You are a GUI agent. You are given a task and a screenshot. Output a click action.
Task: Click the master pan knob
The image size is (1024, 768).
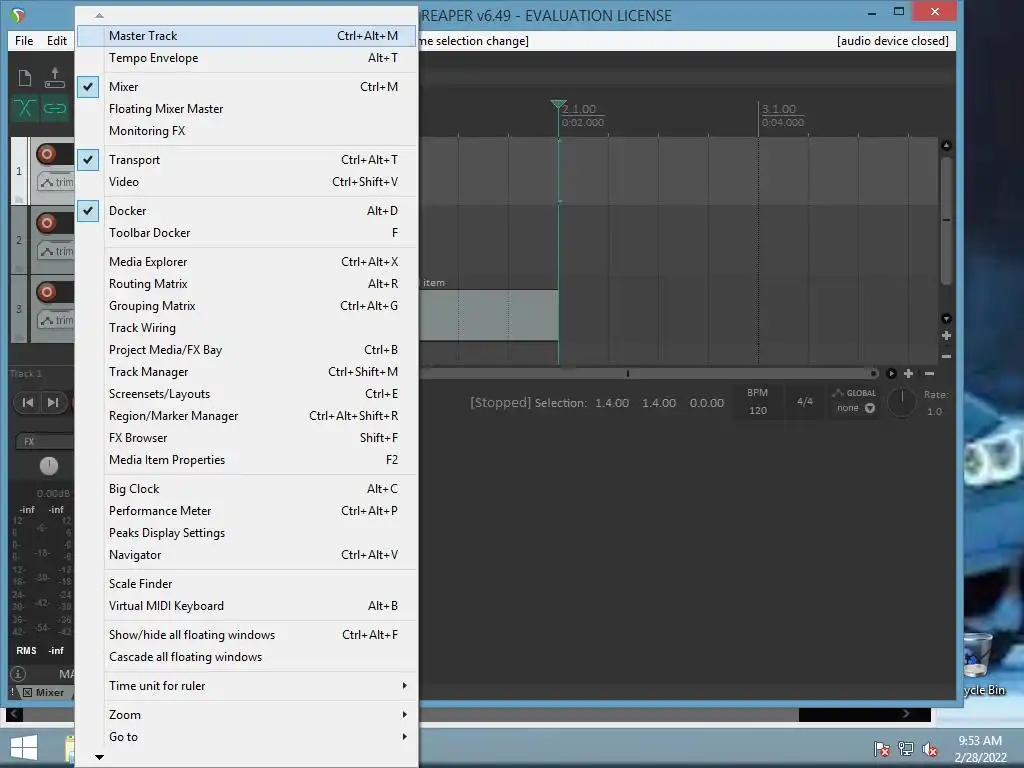click(x=49, y=466)
